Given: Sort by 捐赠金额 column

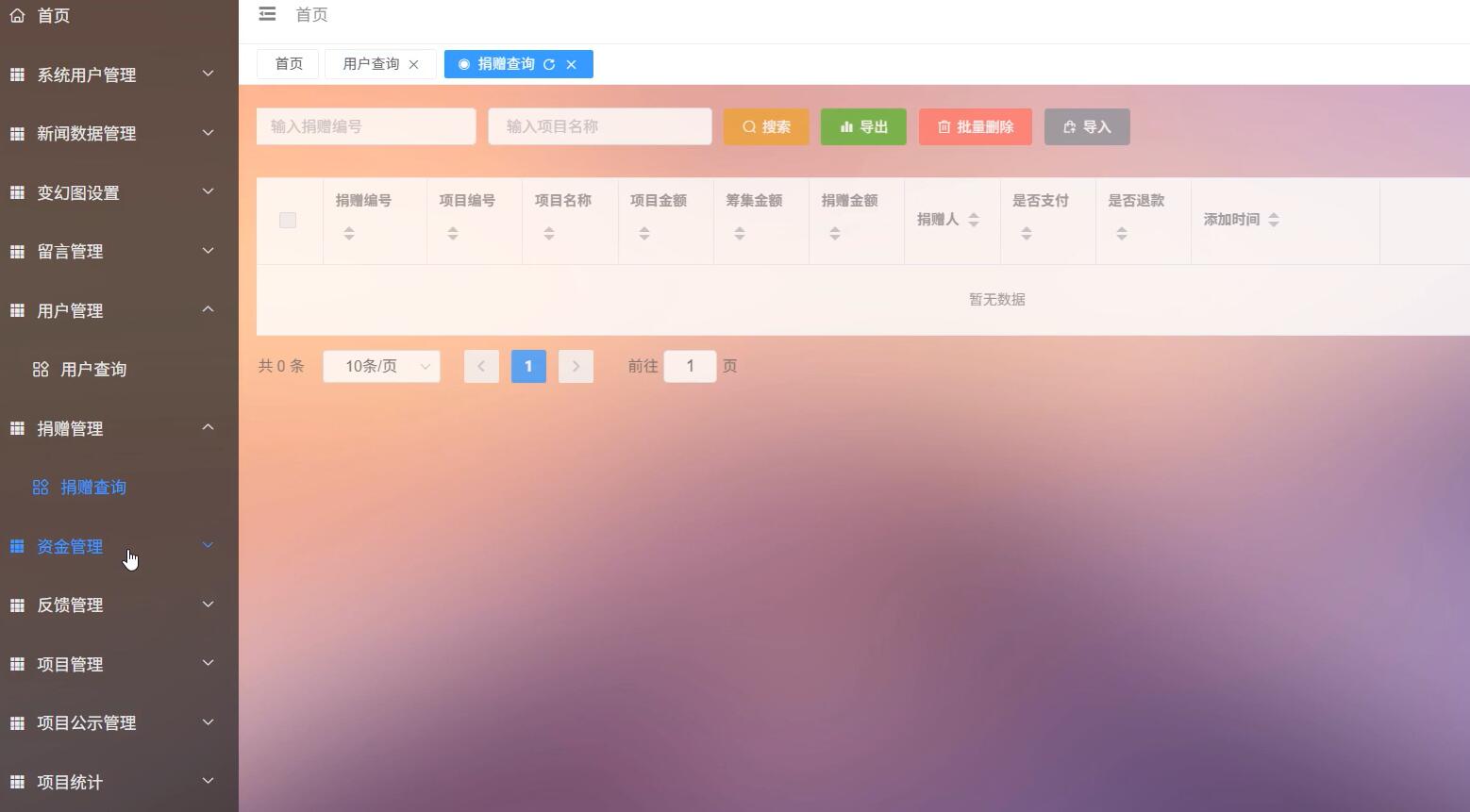Looking at the screenshot, I should click(x=835, y=233).
